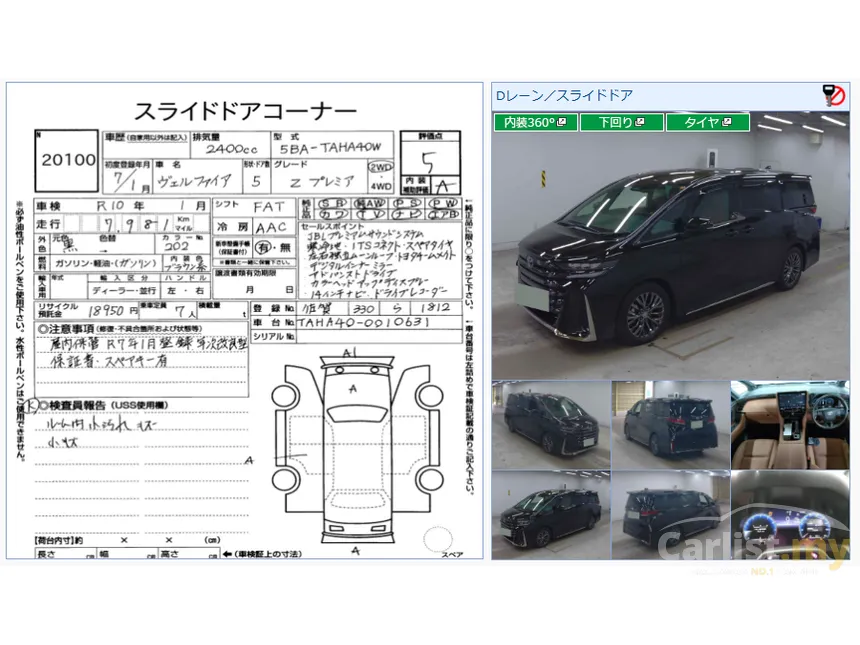Click the crossed-out key icon

tap(834, 95)
